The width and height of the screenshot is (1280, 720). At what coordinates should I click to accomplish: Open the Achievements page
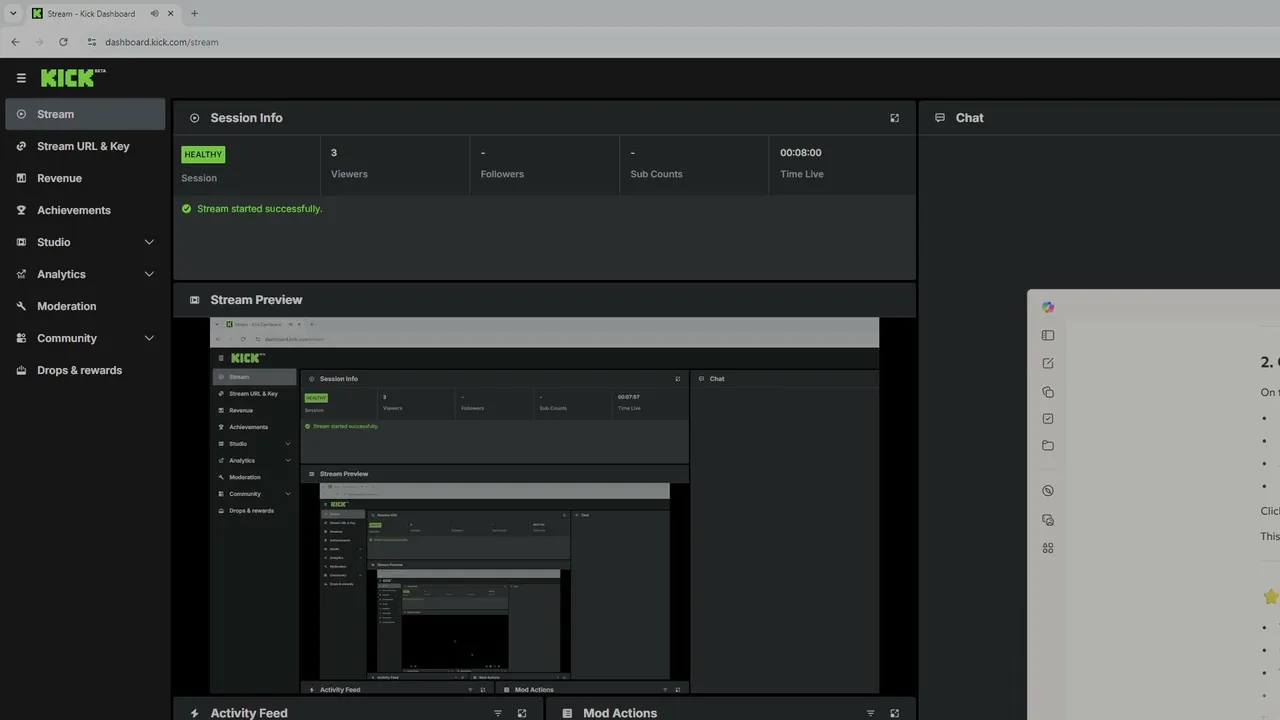click(x=85, y=210)
